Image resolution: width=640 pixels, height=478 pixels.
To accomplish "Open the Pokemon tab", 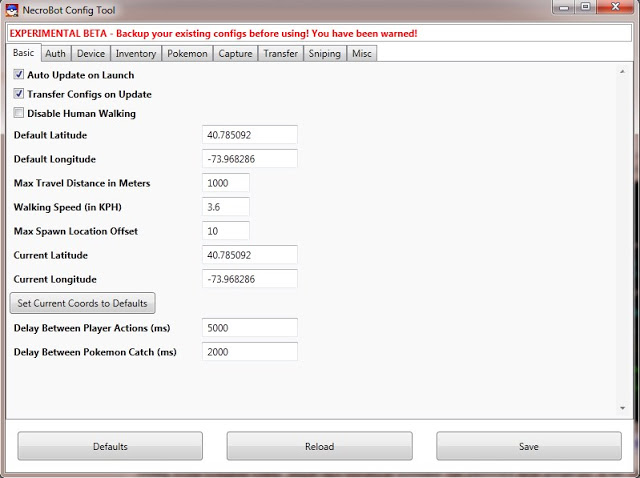I will click(187, 53).
